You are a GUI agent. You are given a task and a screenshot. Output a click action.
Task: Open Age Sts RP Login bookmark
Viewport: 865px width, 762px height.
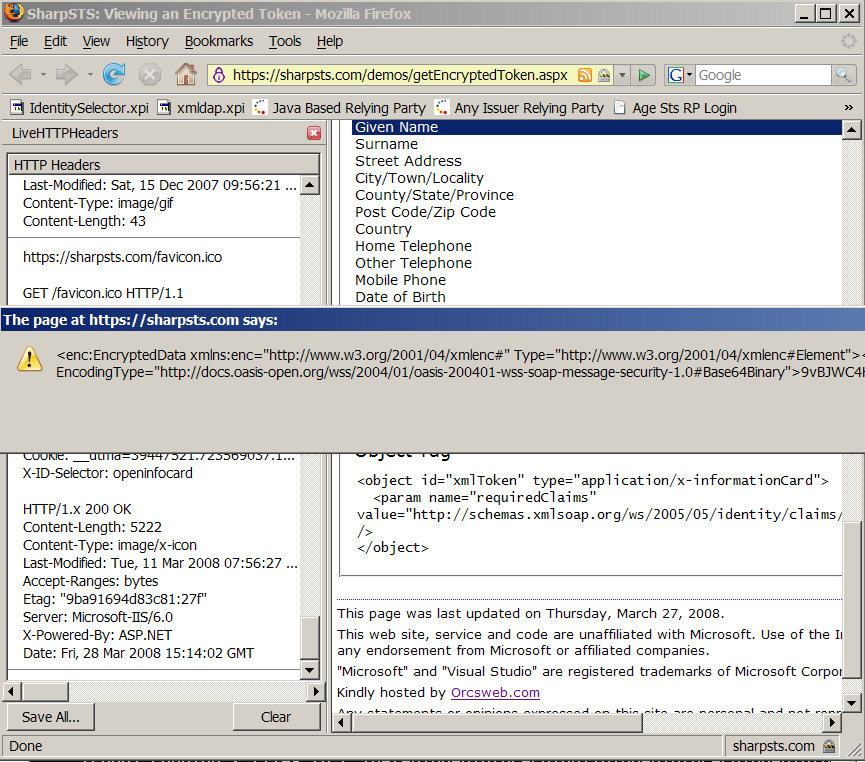[x=675, y=108]
